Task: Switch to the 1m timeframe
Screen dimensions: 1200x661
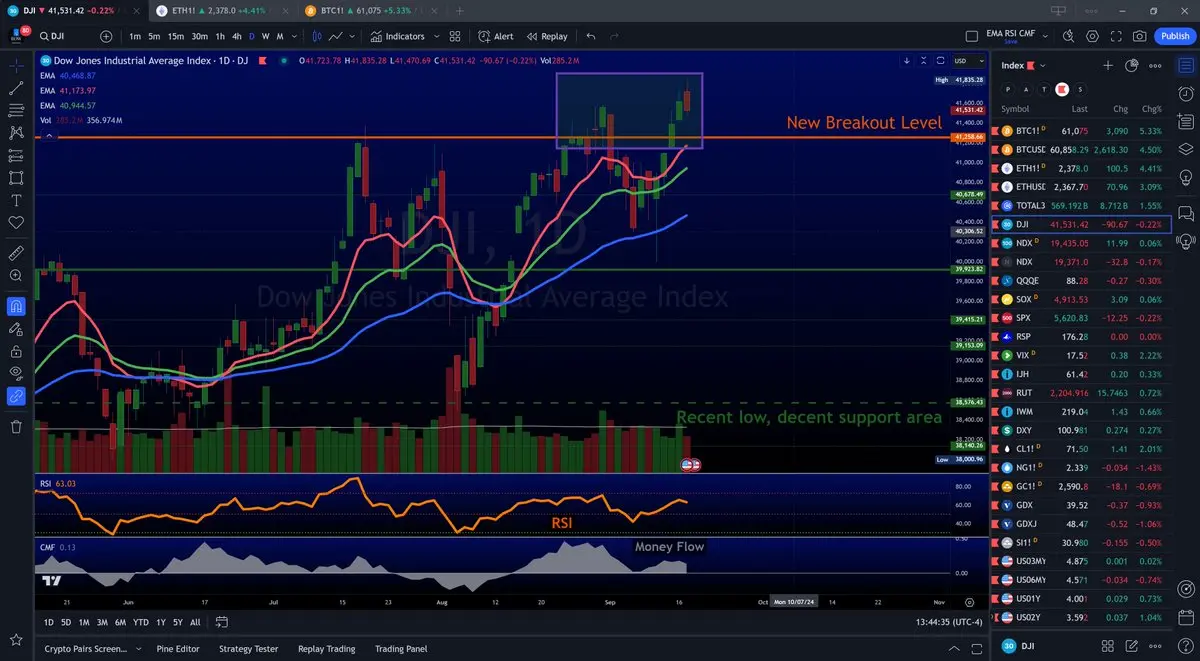Action: point(135,36)
